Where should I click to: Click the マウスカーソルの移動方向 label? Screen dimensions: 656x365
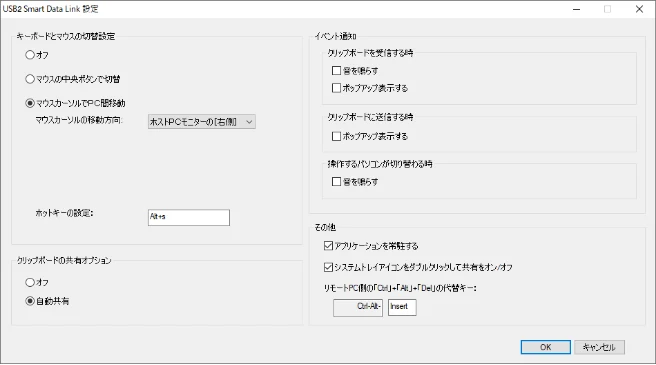(79, 120)
